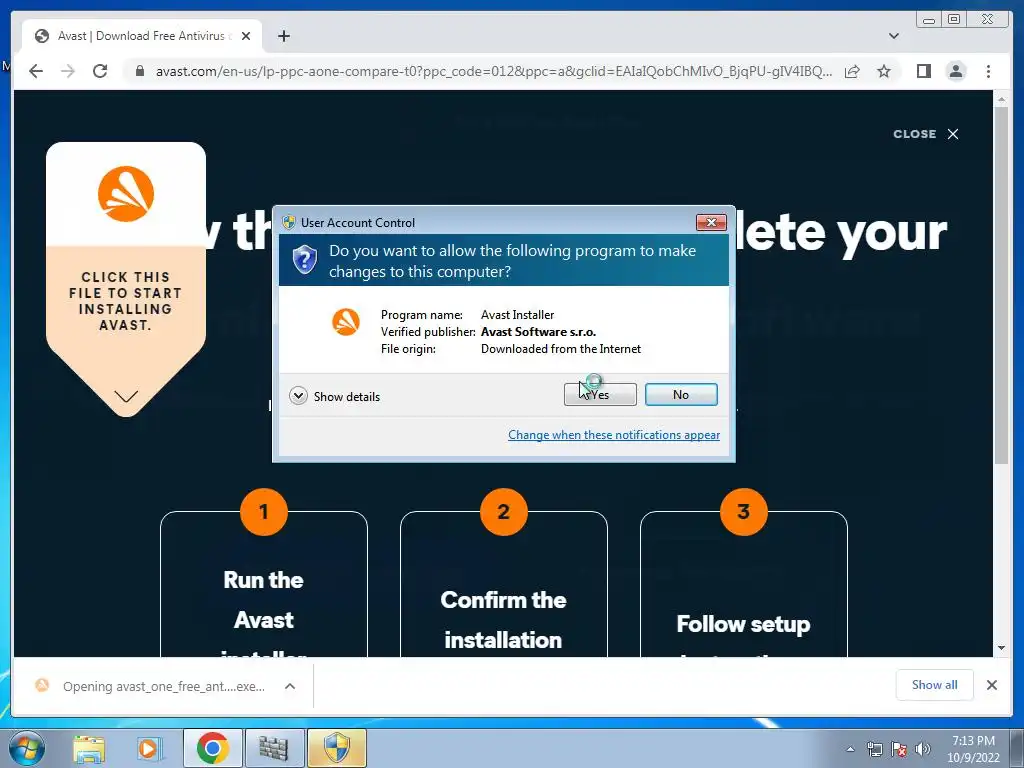
Task: Open Chrome three-dot menu
Action: click(988, 71)
